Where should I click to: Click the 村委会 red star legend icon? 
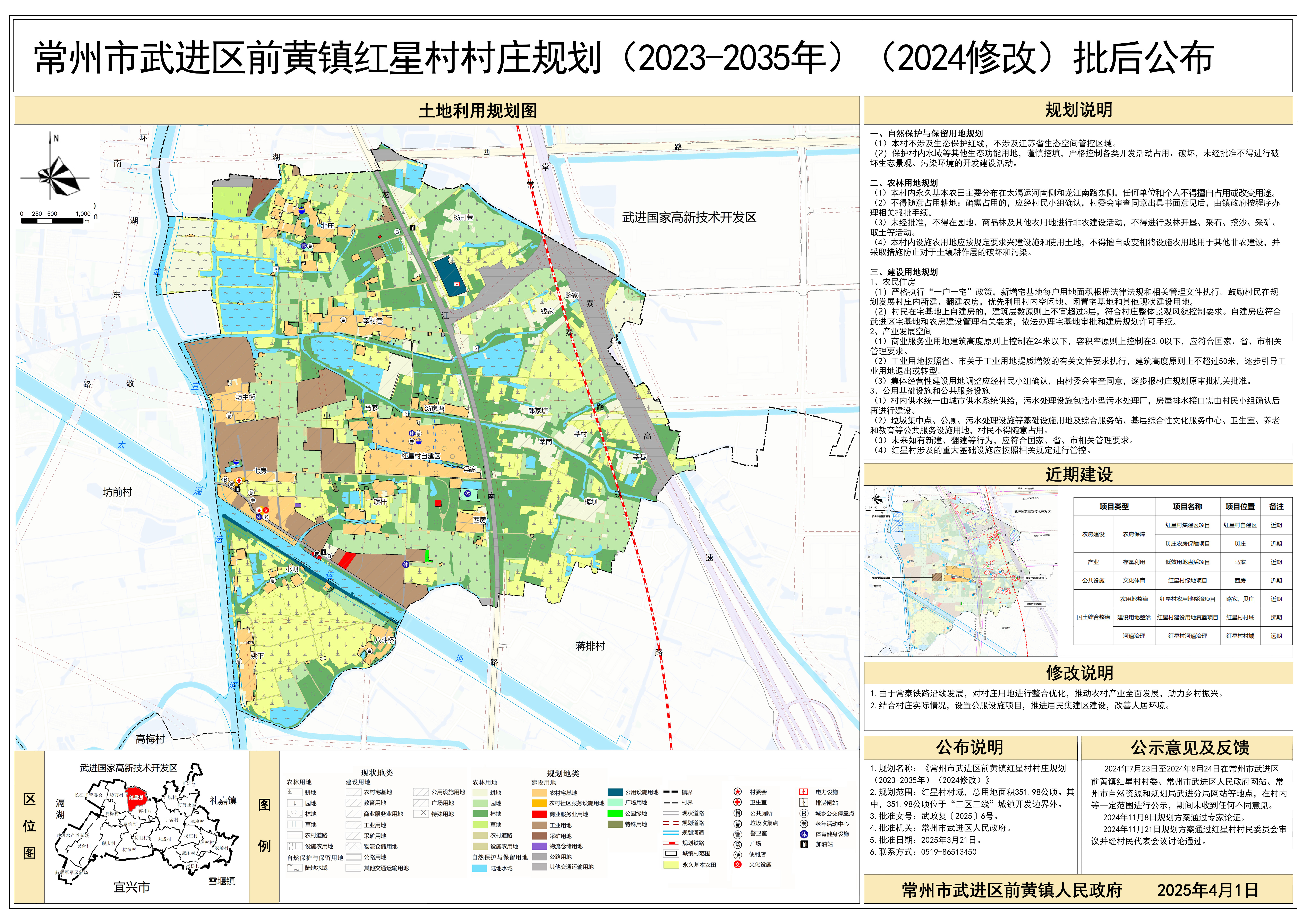tap(738, 792)
